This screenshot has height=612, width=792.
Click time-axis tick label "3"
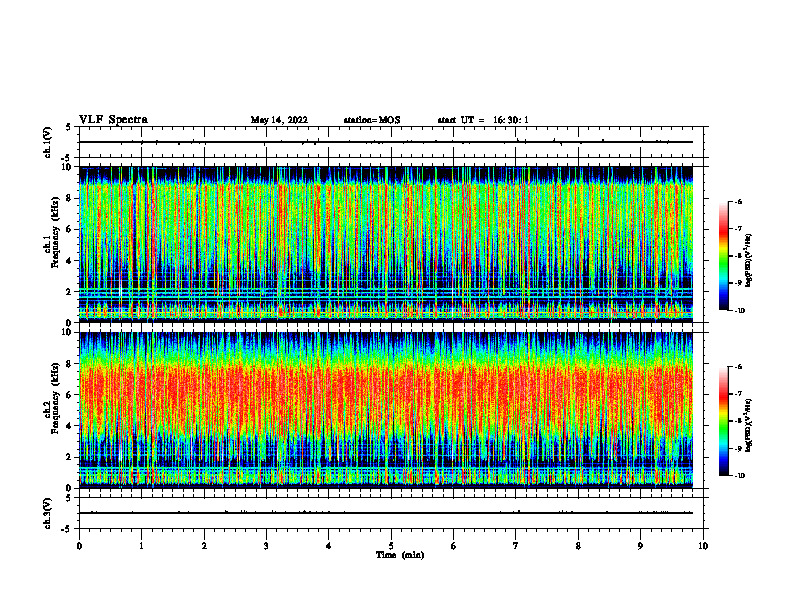(266, 546)
